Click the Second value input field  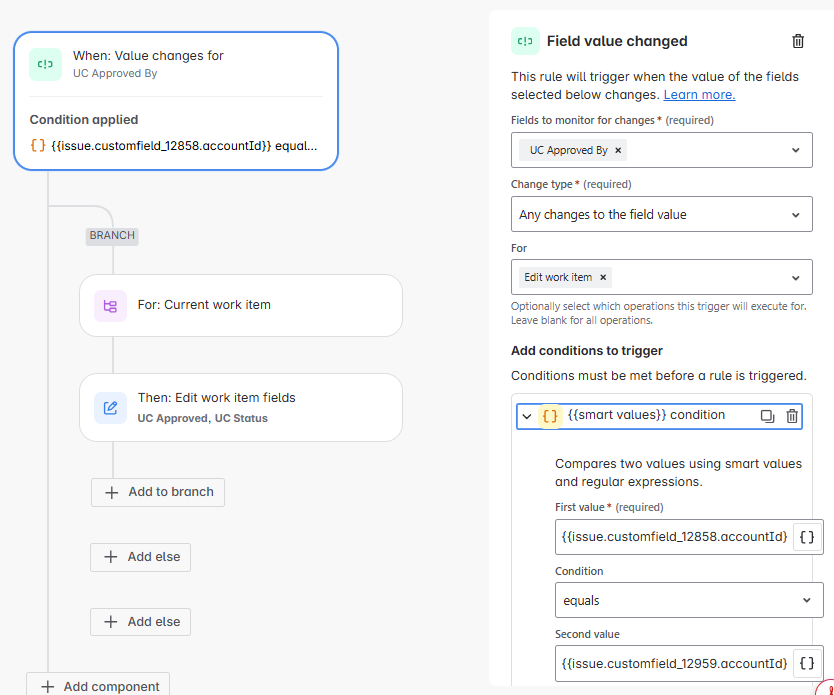674,663
